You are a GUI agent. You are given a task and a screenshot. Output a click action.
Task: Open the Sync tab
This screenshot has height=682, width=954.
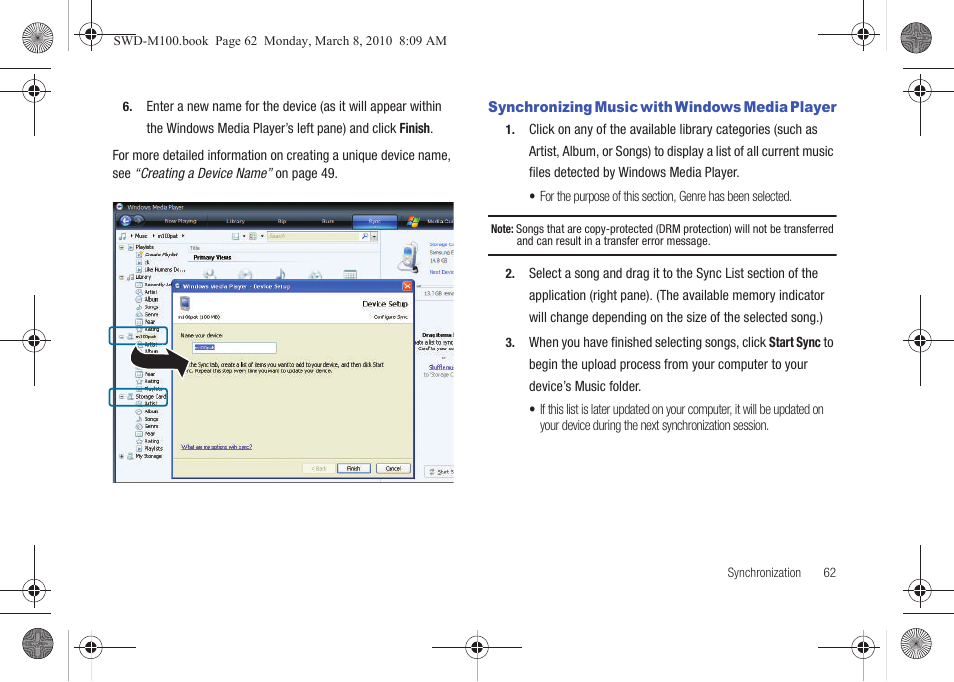coord(374,221)
